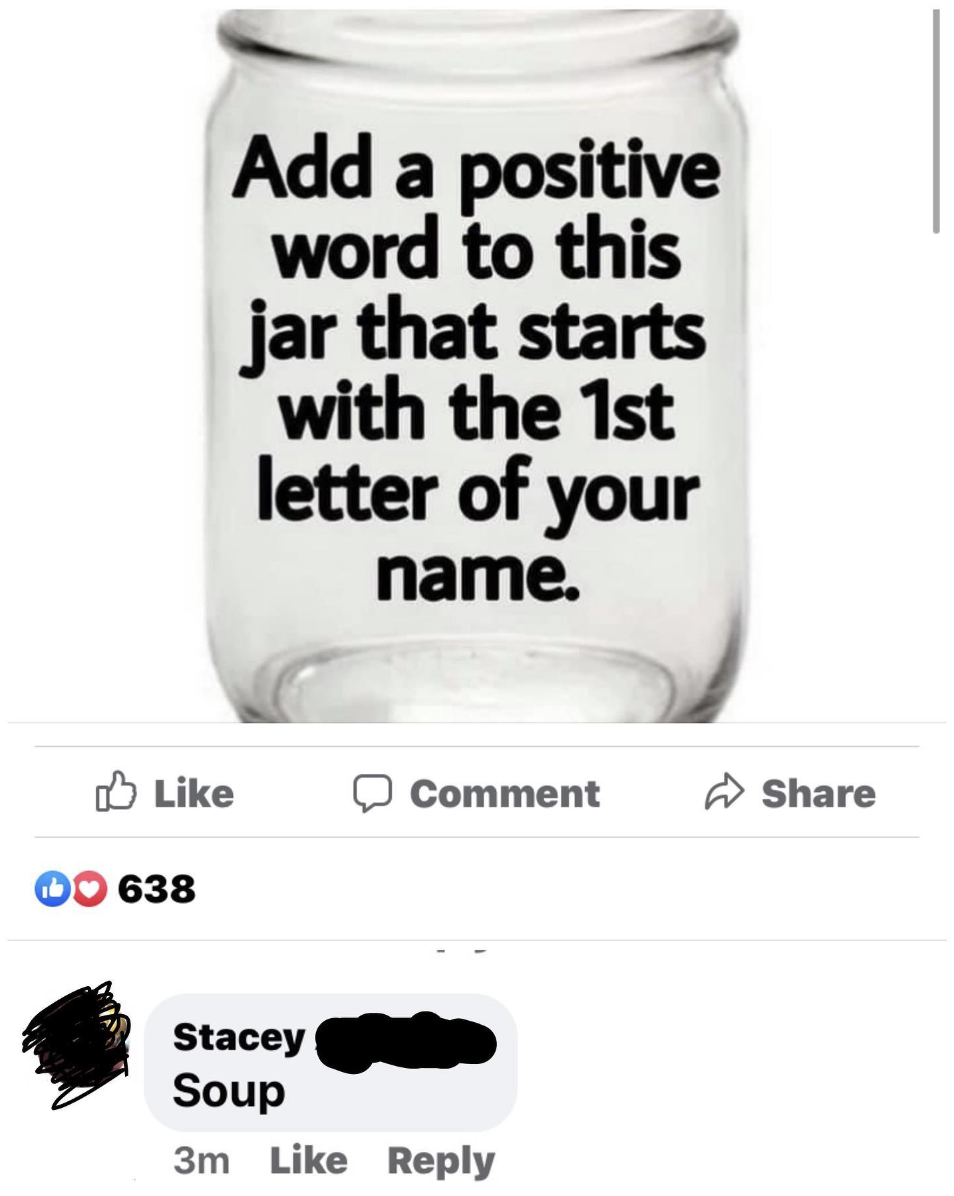Open Stacey's profile from commenter name
This screenshot has width=954, height=1196.
click(x=239, y=1037)
